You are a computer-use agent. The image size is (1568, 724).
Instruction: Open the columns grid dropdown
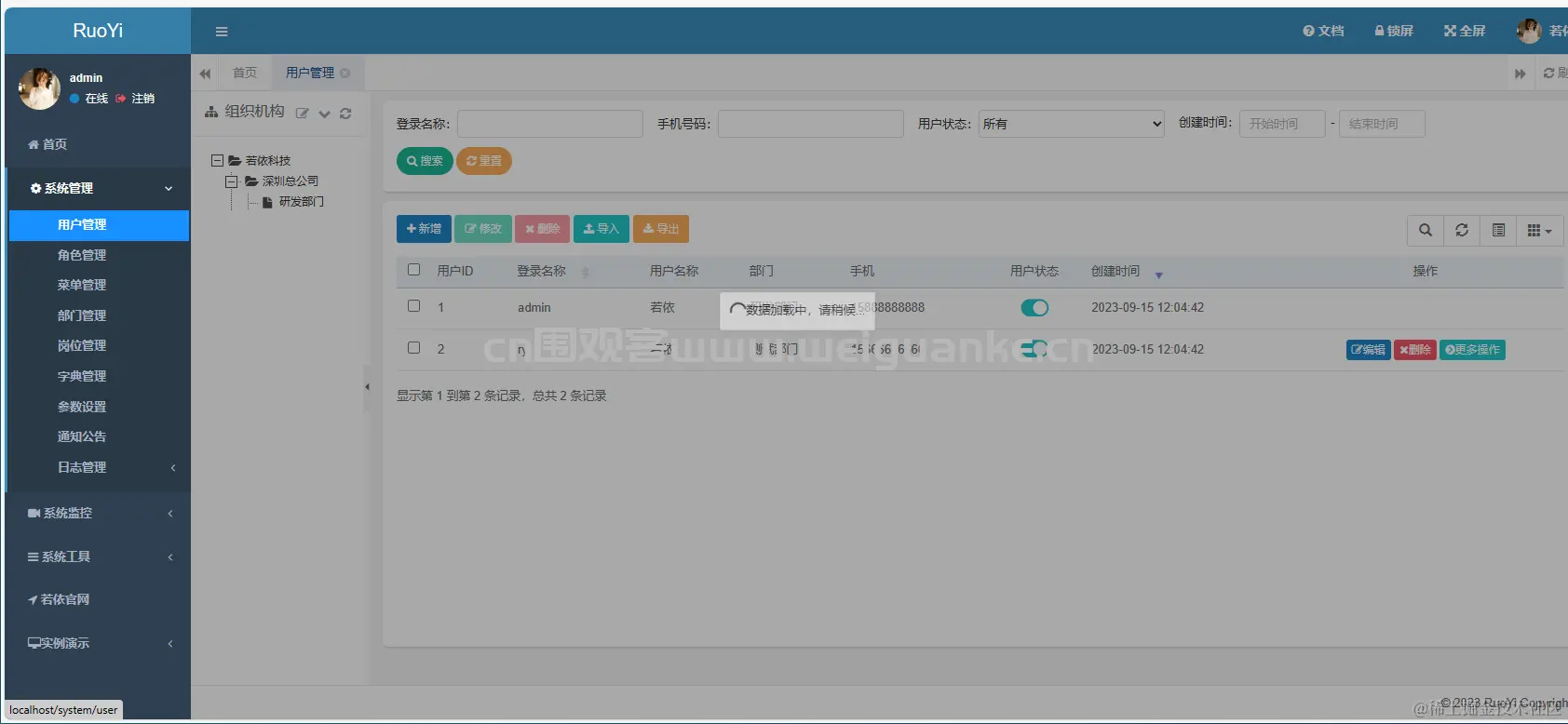[x=1539, y=230]
